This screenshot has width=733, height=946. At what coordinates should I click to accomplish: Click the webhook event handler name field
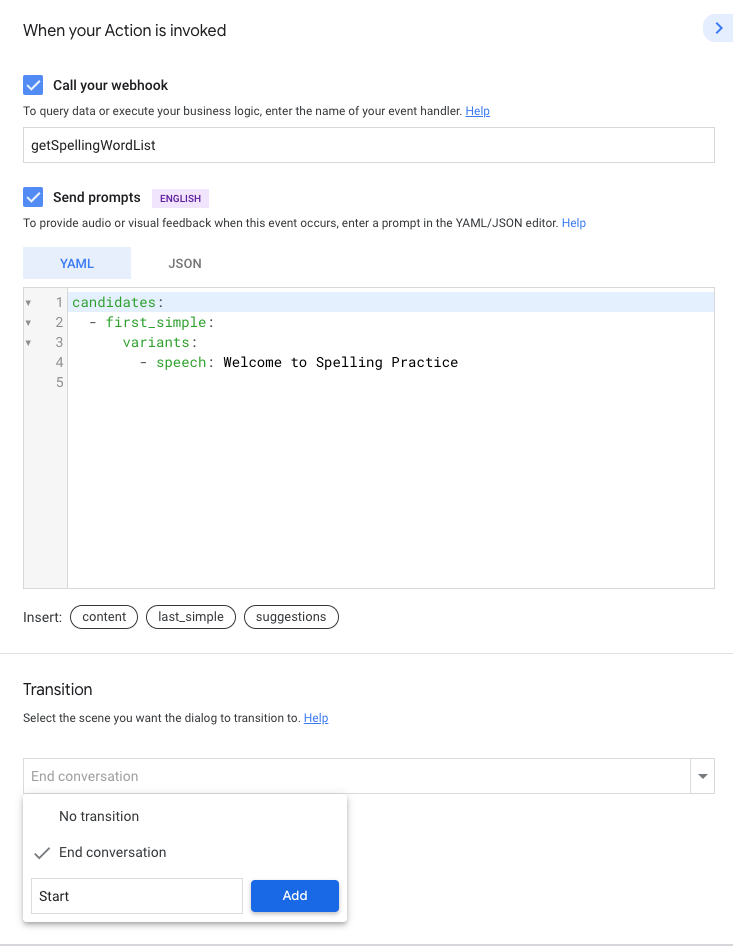[x=368, y=145]
